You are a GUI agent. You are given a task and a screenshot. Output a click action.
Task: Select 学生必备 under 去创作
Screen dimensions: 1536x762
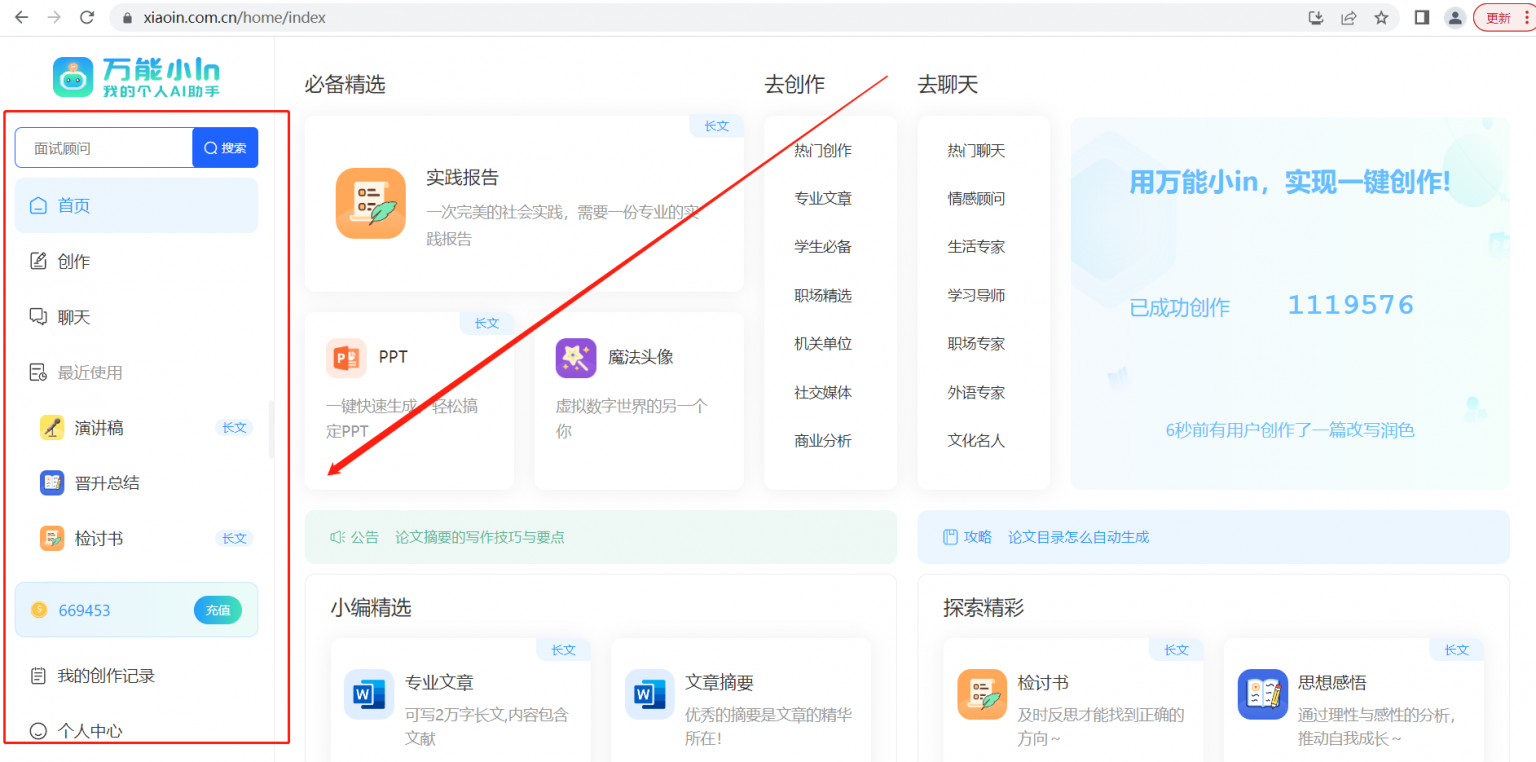point(823,247)
